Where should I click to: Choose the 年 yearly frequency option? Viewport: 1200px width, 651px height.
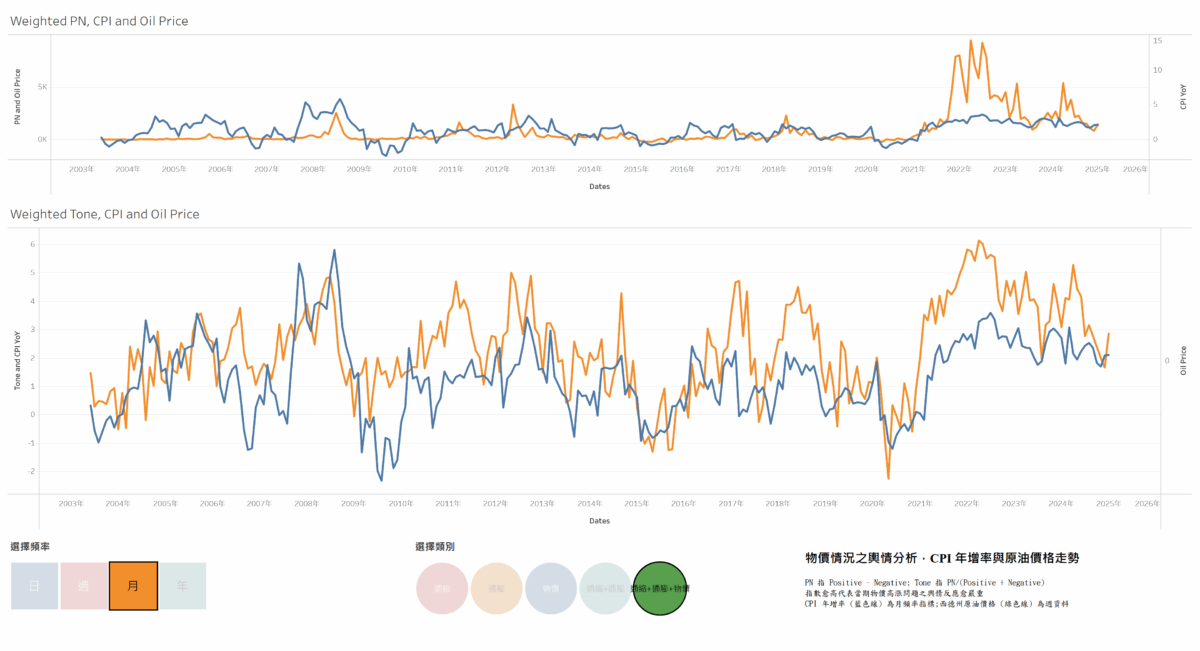coord(182,586)
